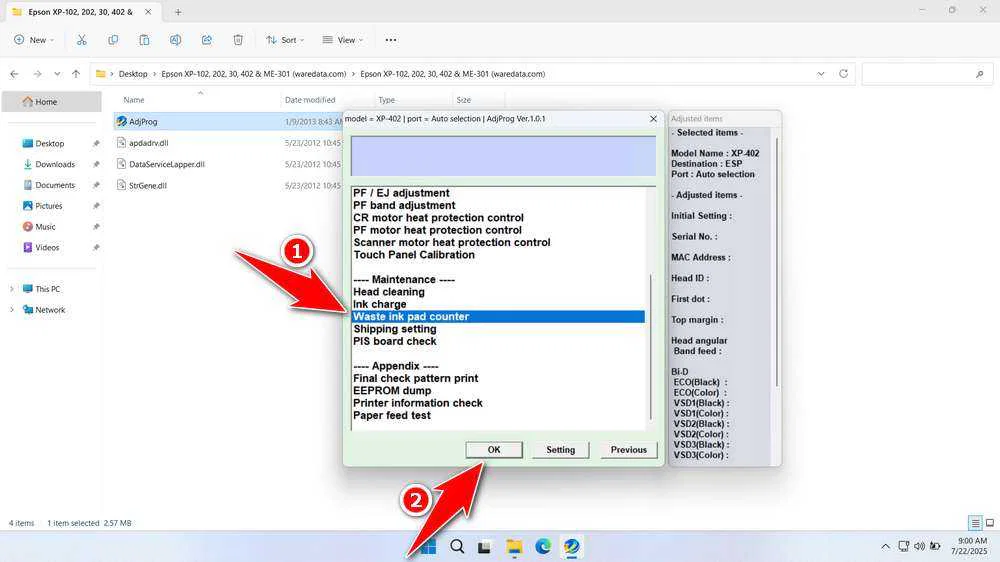Open Microsoft Edge from the taskbar
Image resolution: width=1000 pixels, height=562 pixels.
point(543,547)
